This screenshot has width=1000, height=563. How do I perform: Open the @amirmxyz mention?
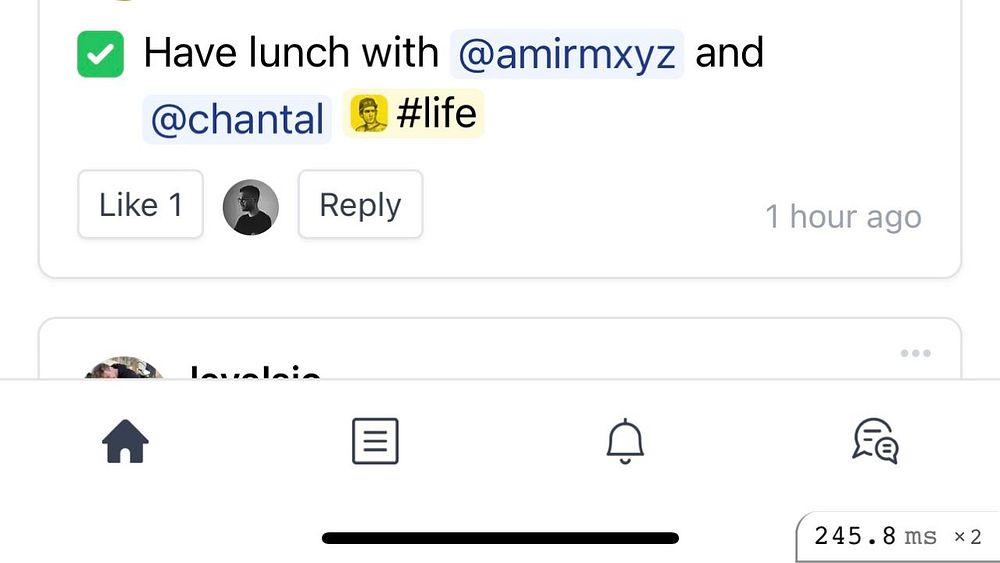pos(567,54)
